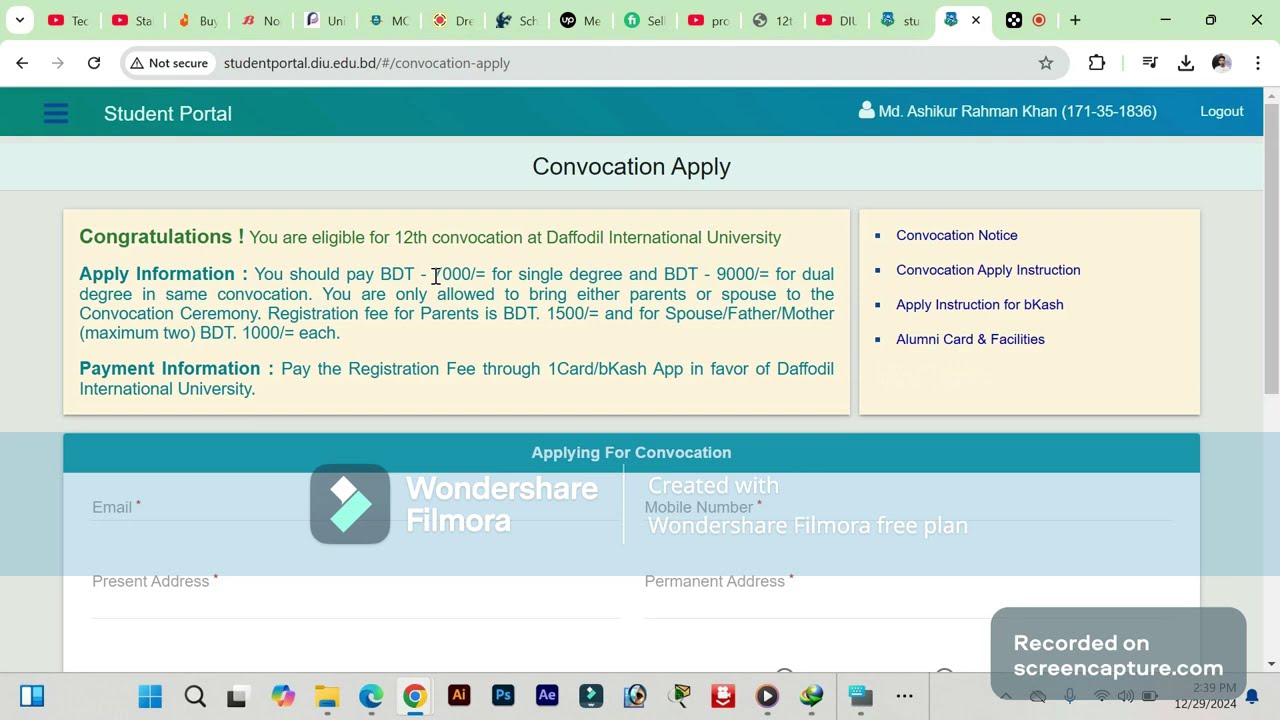Open Microsoft Edge from taskbar

click(x=371, y=696)
